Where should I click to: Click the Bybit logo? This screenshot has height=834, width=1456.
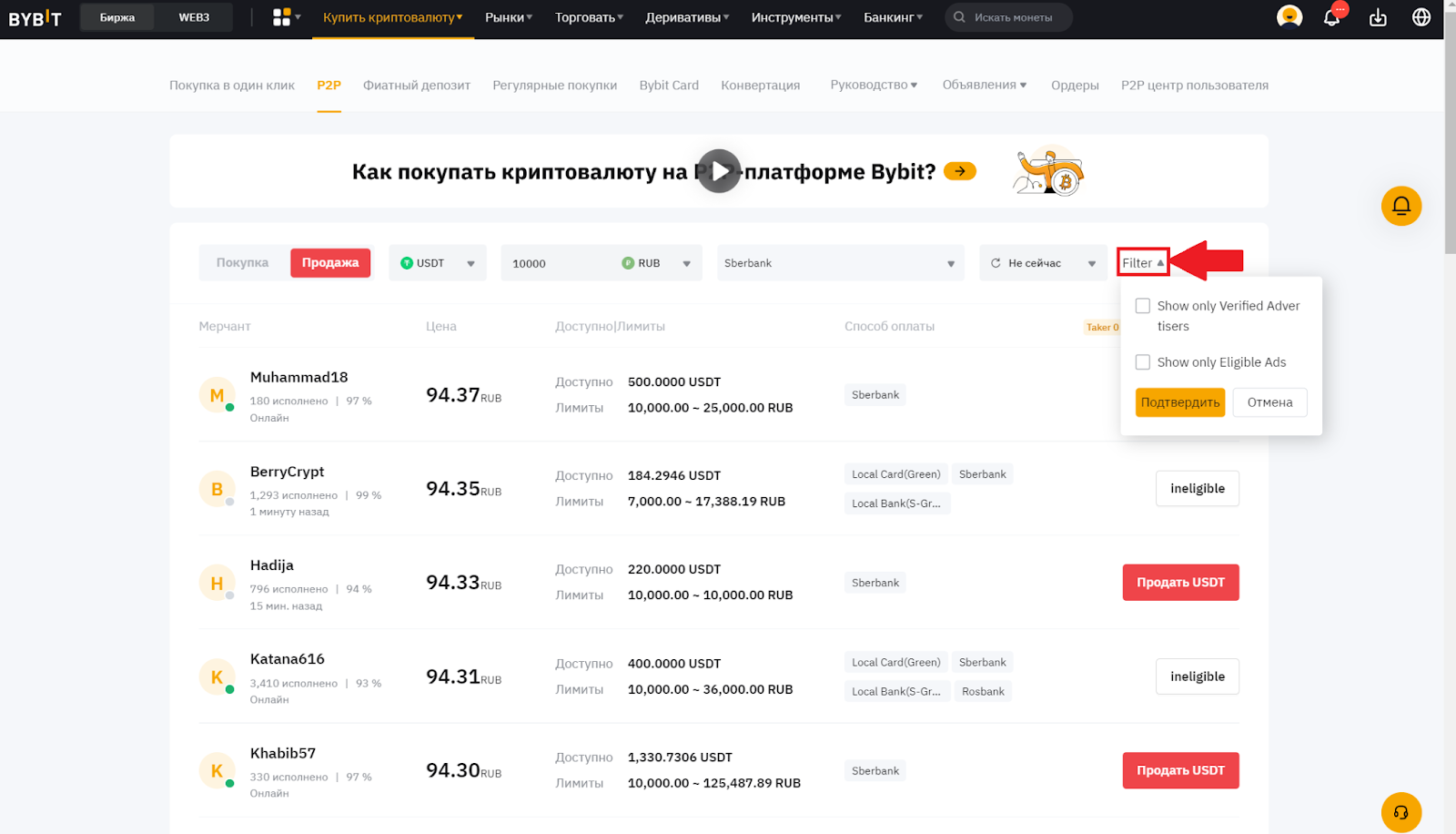35,17
